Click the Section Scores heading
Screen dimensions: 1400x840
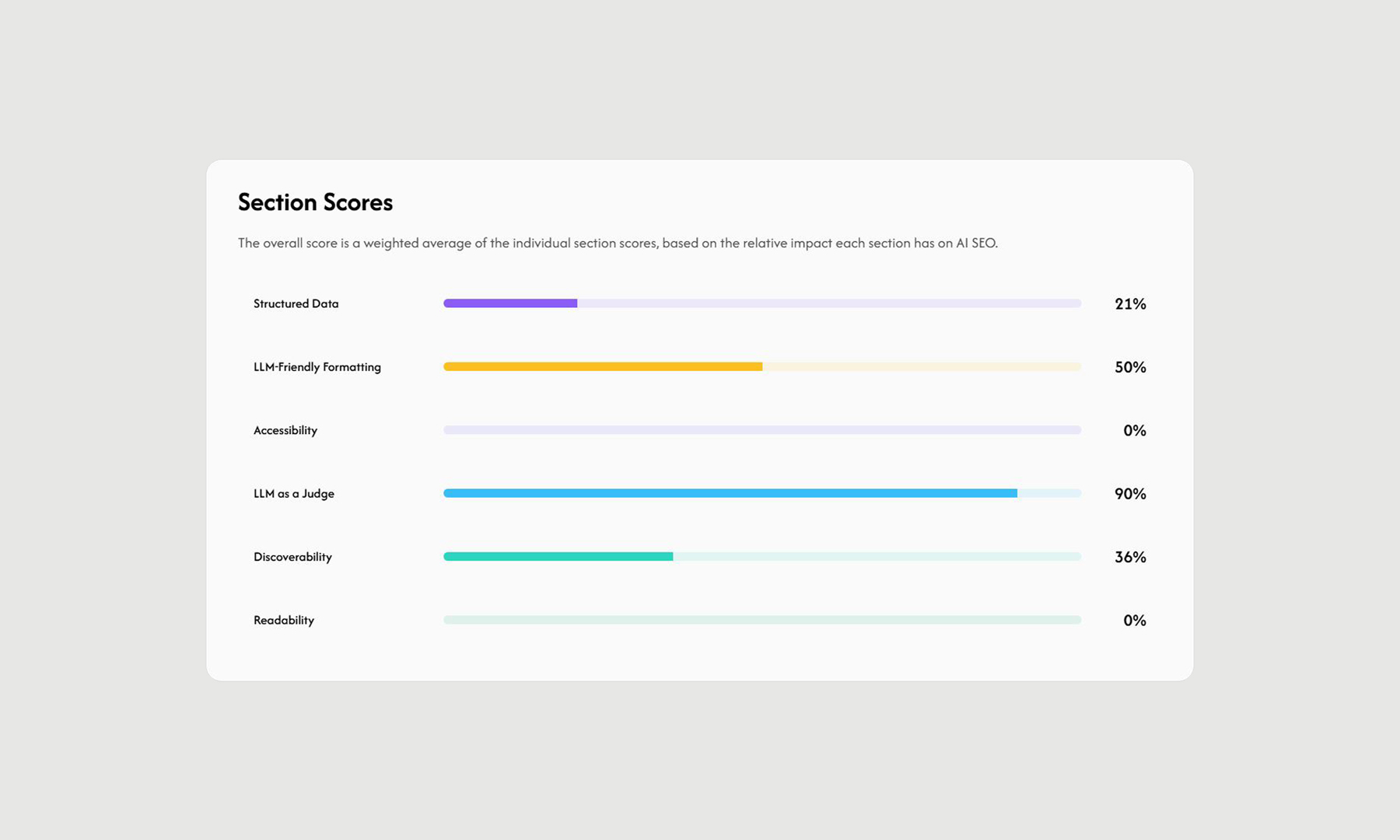tap(315, 202)
